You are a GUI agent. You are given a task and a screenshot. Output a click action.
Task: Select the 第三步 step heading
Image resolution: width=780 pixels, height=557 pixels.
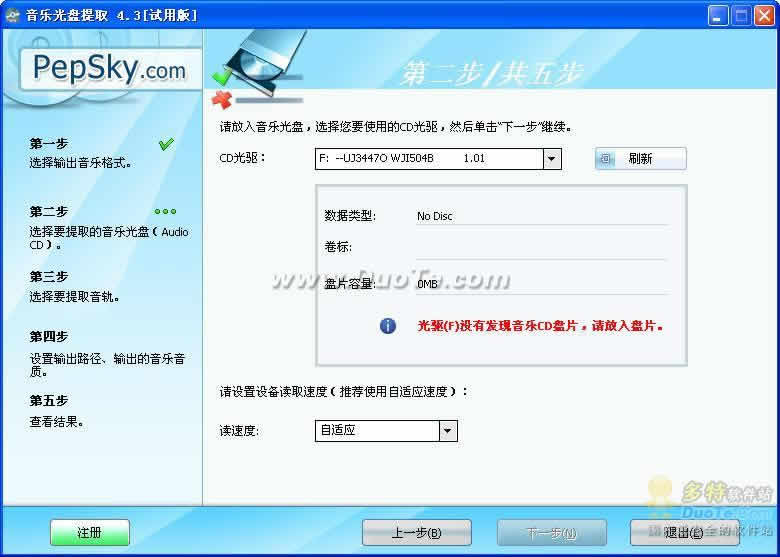coord(49,277)
